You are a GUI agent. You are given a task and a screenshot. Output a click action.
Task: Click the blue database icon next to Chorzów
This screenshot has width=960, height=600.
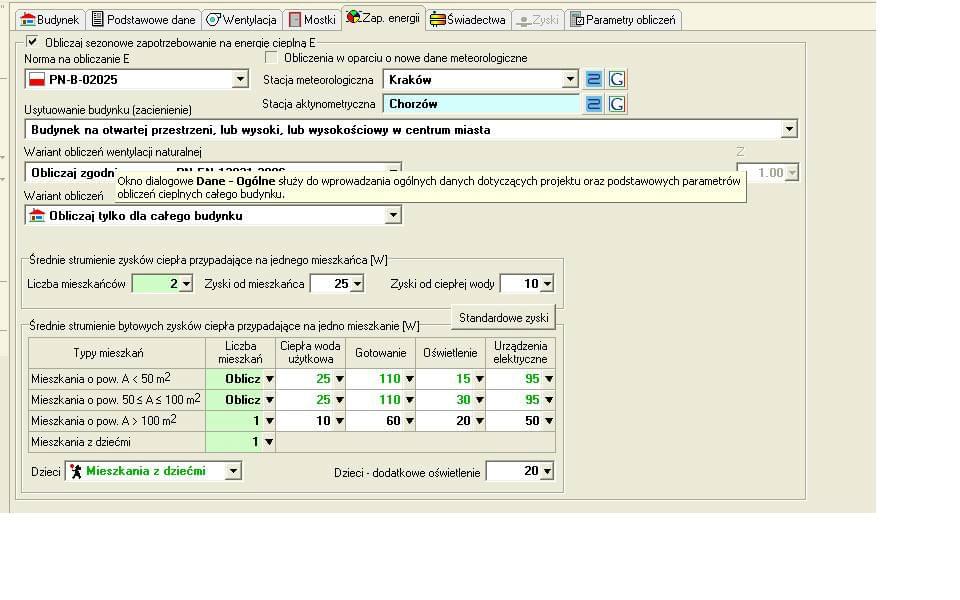(593, 104)
